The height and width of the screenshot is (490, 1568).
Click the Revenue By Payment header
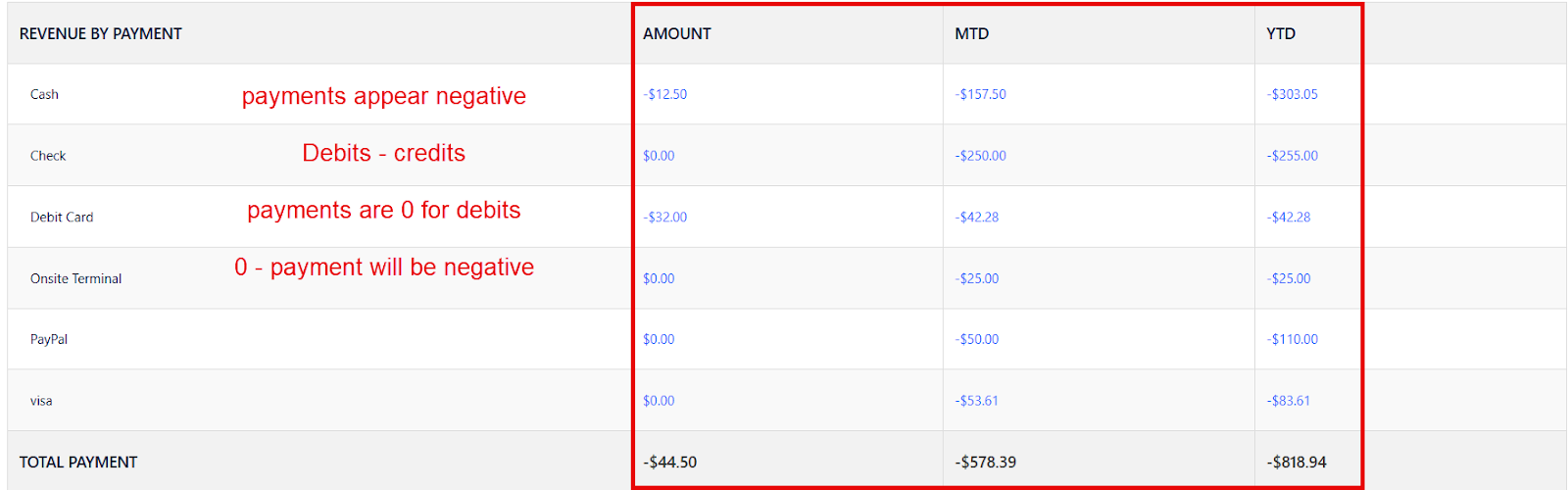tap(100, 34)
